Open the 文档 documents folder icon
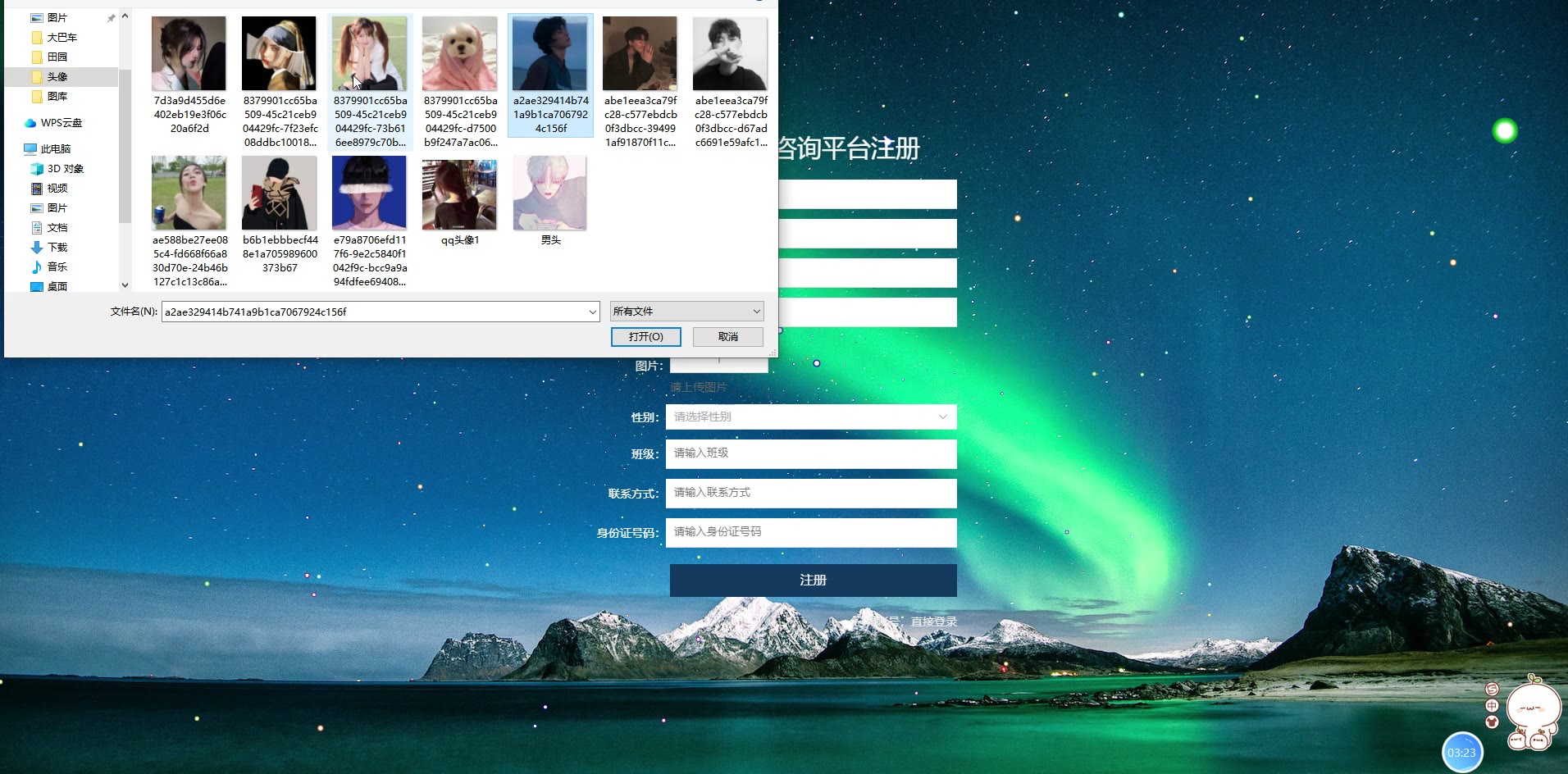The height and width of the screenshot is (774, 1568). pos(37,228)
